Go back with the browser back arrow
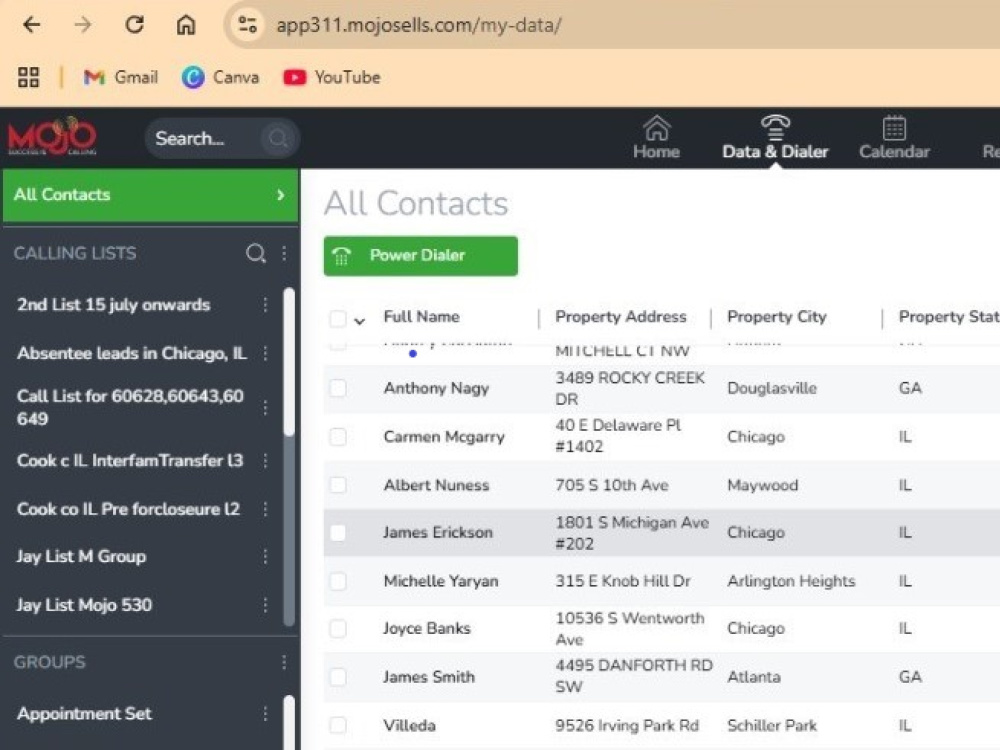The width and height of the screenshot is (1000, 750). (31, 25)
